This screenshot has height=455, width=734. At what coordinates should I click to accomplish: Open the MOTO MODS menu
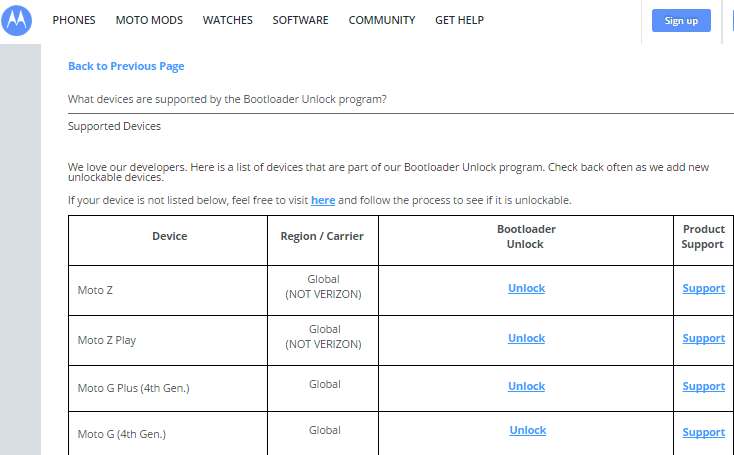point(149,20)
